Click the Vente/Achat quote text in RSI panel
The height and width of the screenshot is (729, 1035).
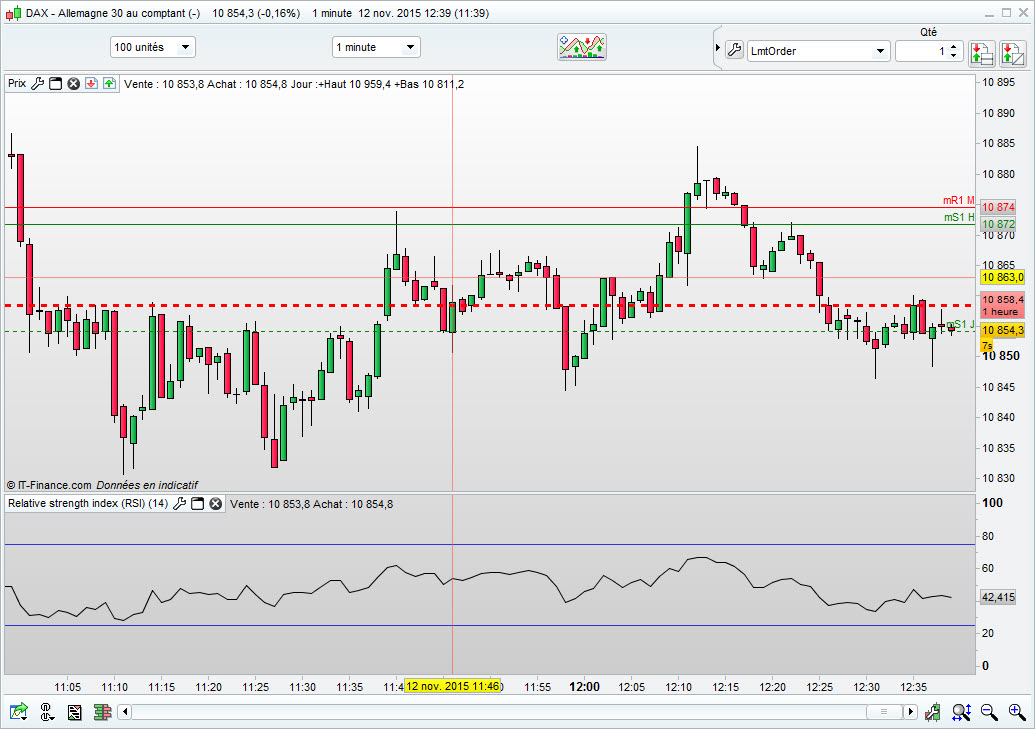pyautogui.click(x=312, y=504)
